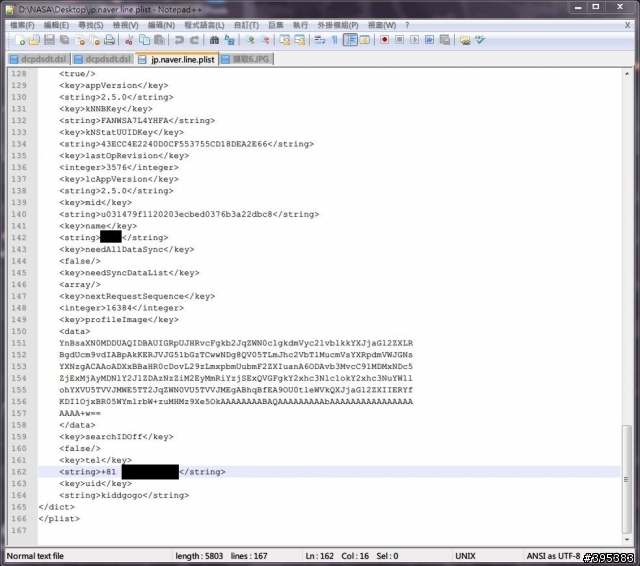Click the Replace toolbar icon
This screenshot has height=566, width=640.
229,40
